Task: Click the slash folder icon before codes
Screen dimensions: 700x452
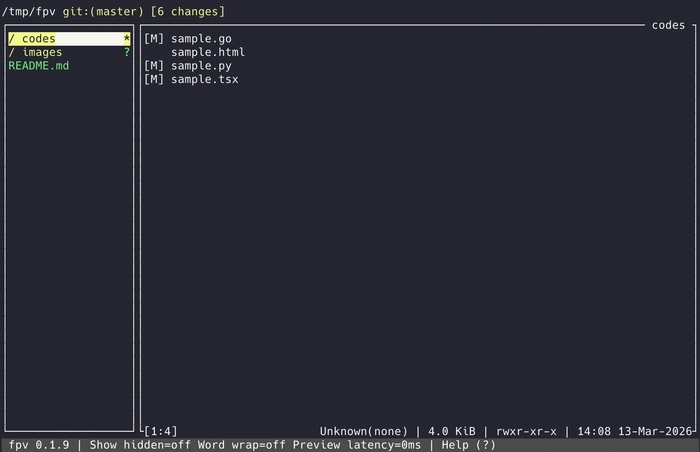Action: (11, 39)
